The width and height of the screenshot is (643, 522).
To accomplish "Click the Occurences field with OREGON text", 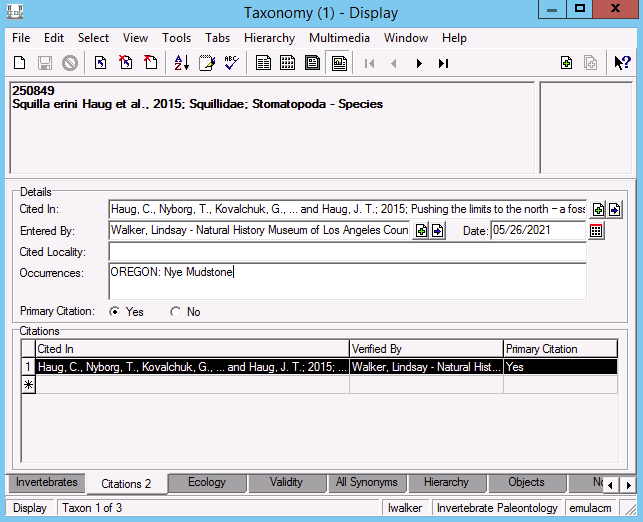I will pos(348,281).
